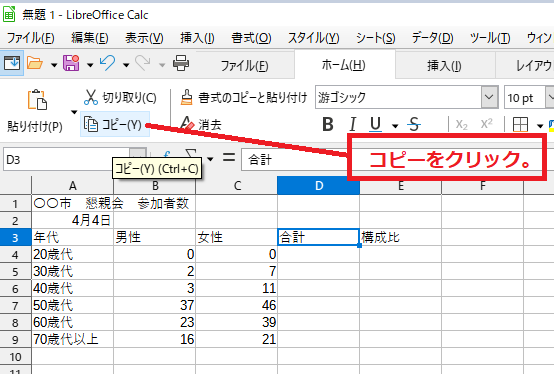Click the formula equals sign button
This screenshot has width=554, height=374.
click(x=229, y=158)
